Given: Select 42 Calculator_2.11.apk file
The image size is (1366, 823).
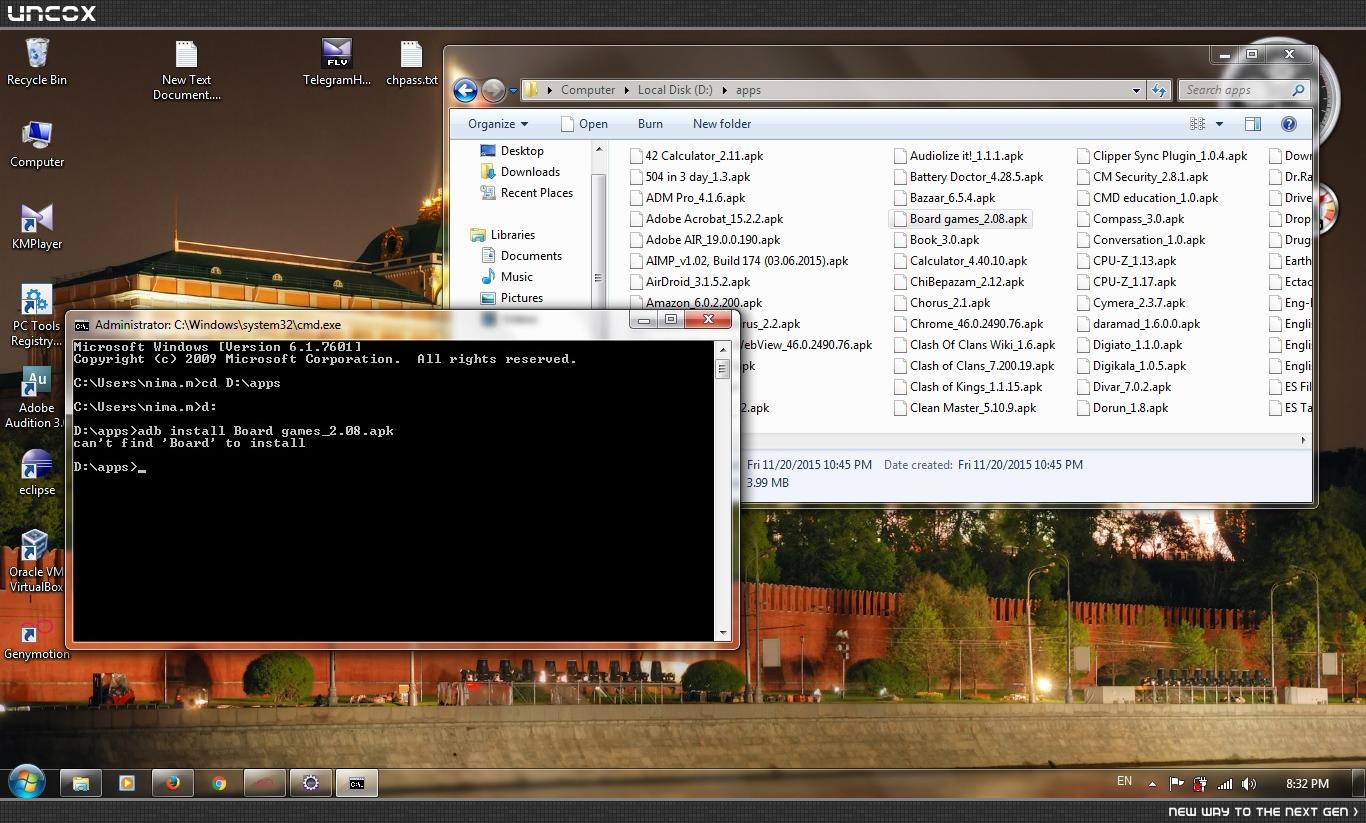Looking at the screenshot, I should 696,156.
